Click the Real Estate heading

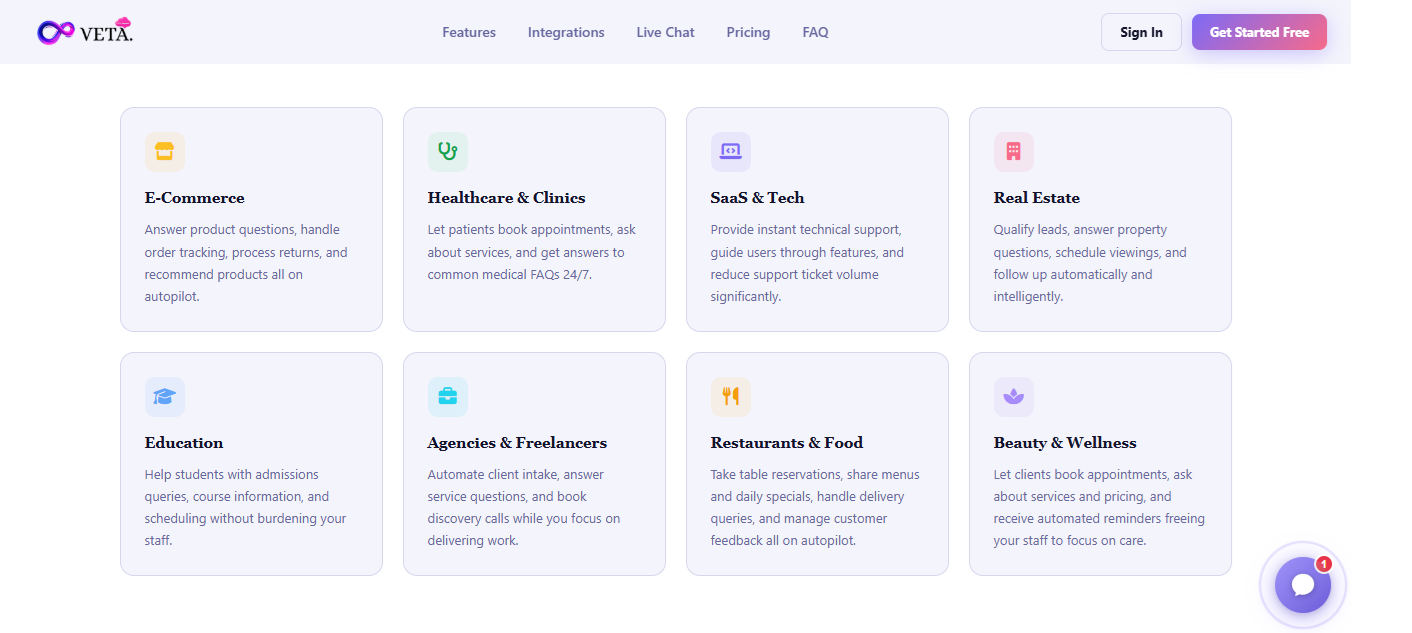coord(1037,198)
